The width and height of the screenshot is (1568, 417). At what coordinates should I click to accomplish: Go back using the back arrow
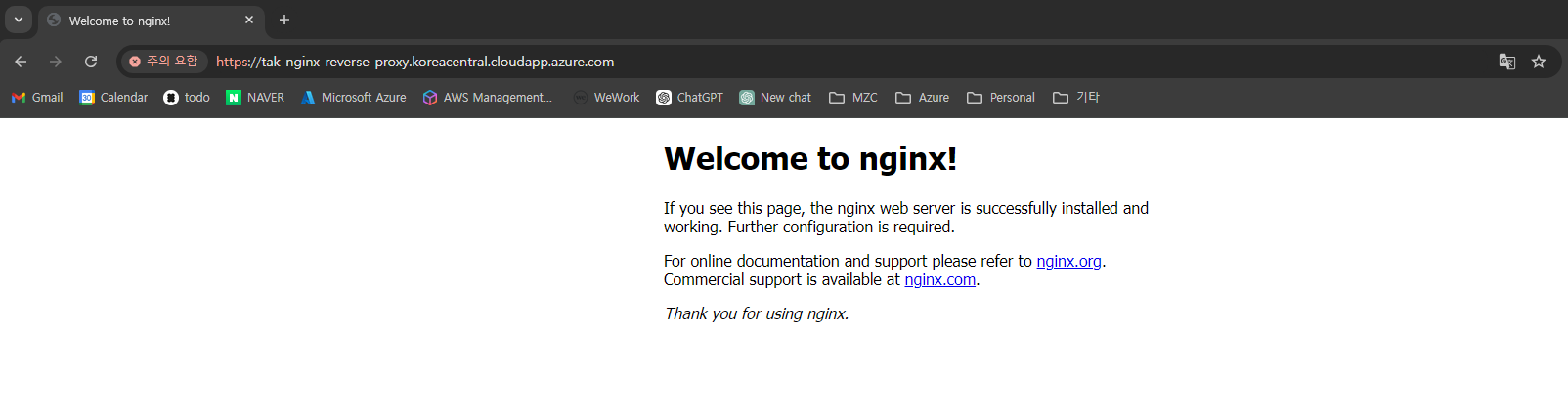point(21,62)
